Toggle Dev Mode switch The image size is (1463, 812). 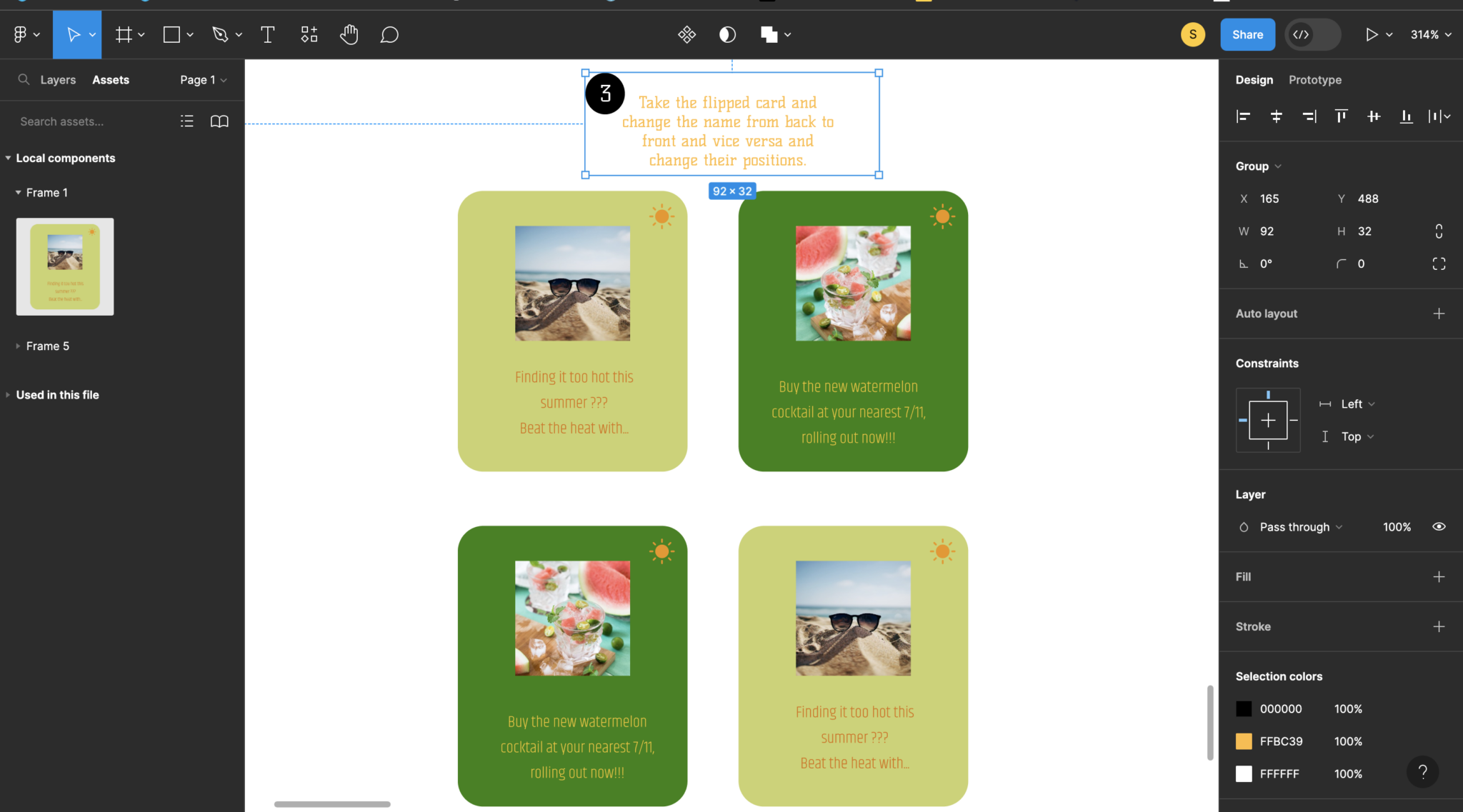[x=1313, y=34]
